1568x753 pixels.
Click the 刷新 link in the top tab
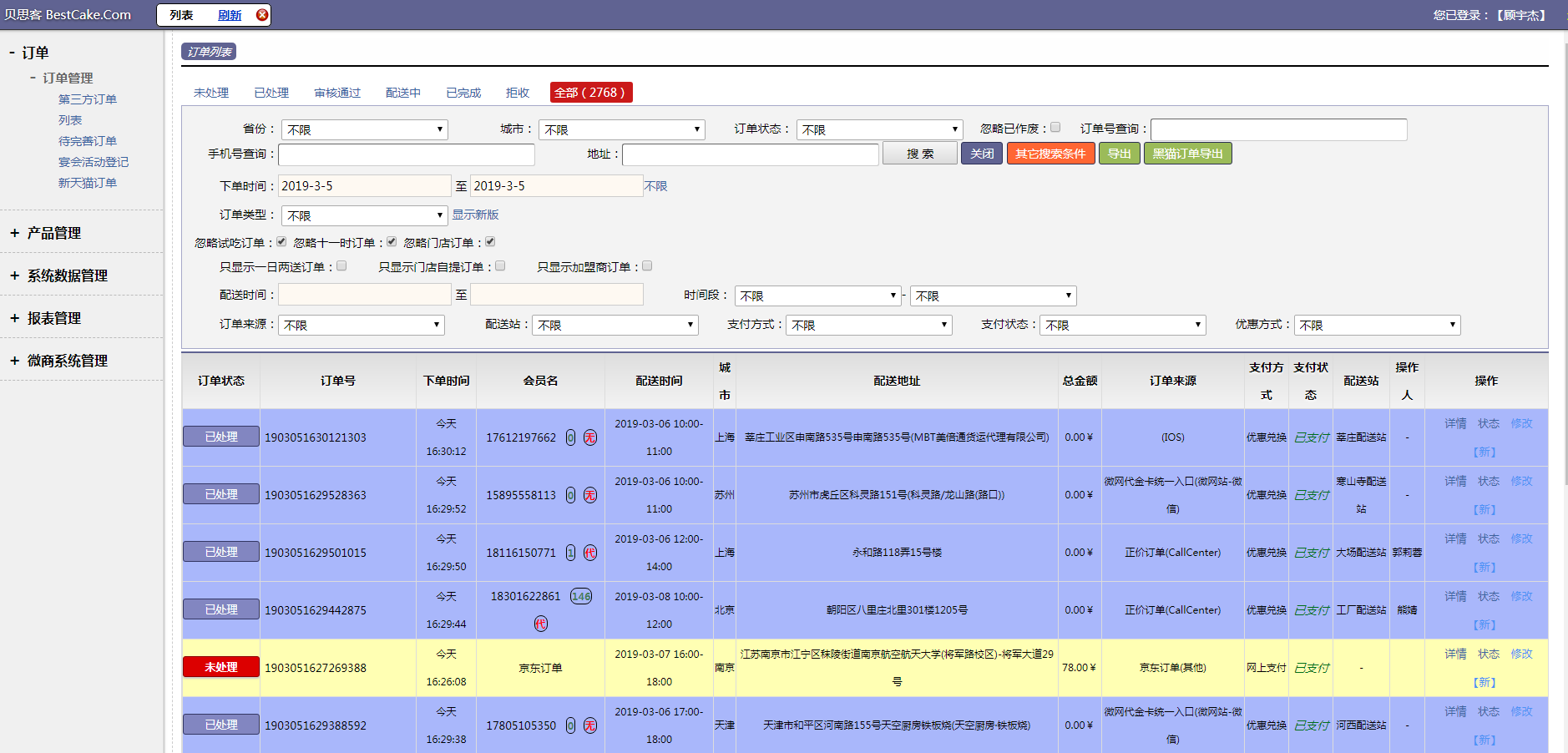tap(230, 15)
